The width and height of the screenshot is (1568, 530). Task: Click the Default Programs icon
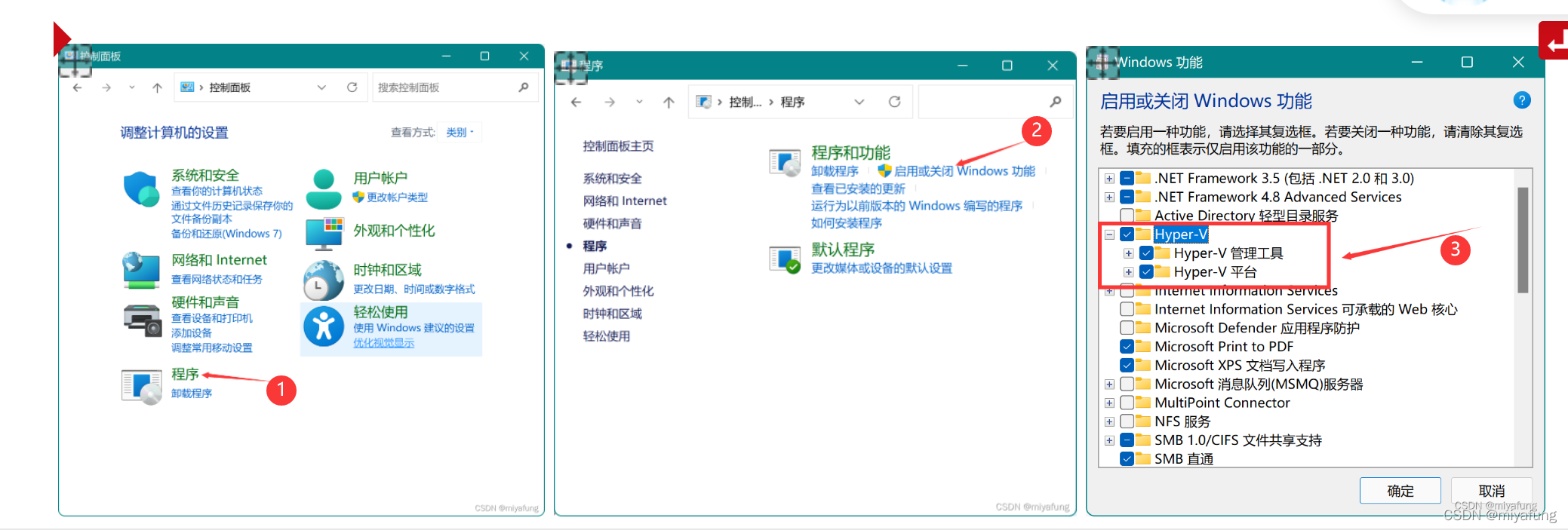[785, 259]
